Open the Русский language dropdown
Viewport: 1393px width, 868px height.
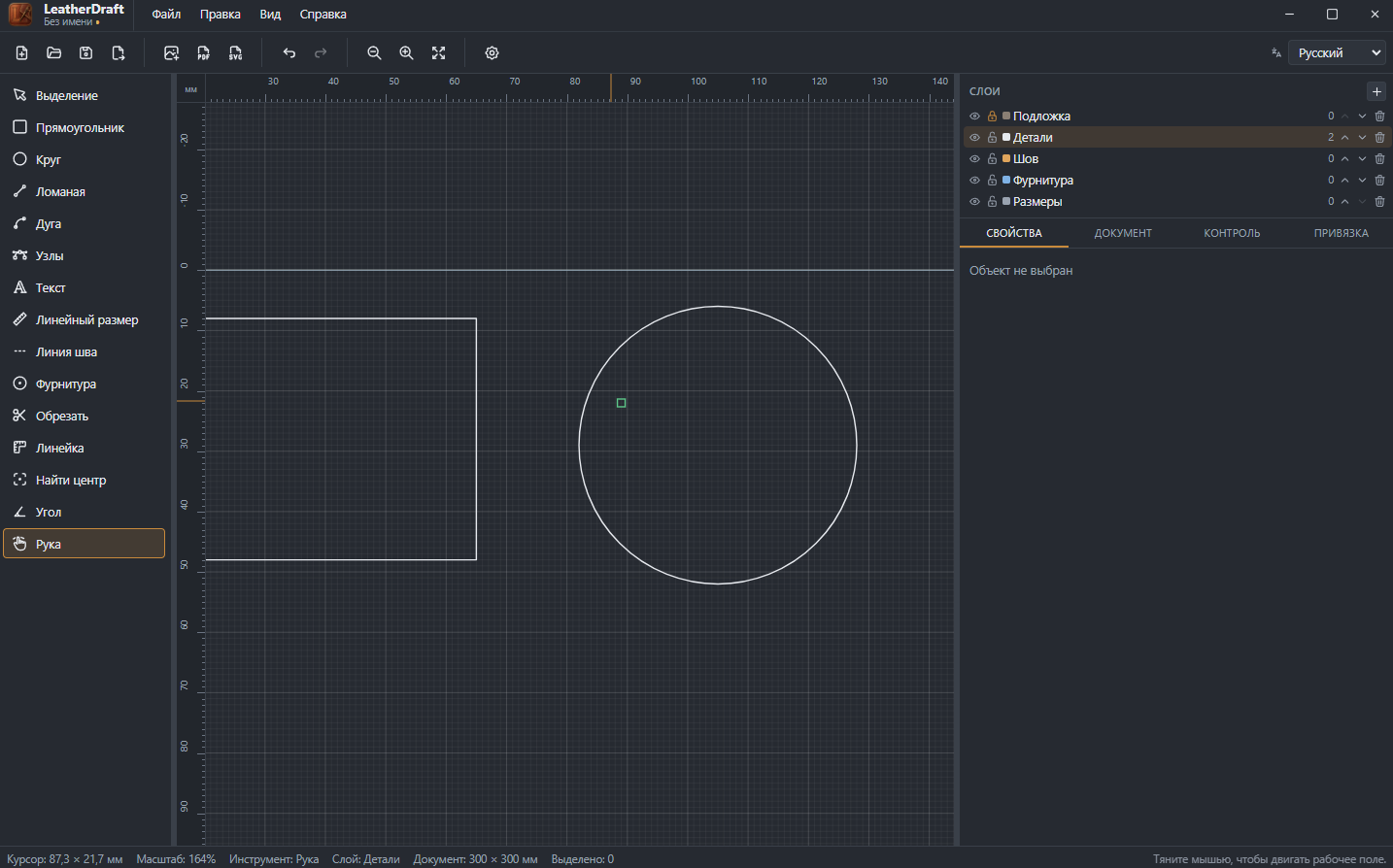click(x=1337, y=53)
